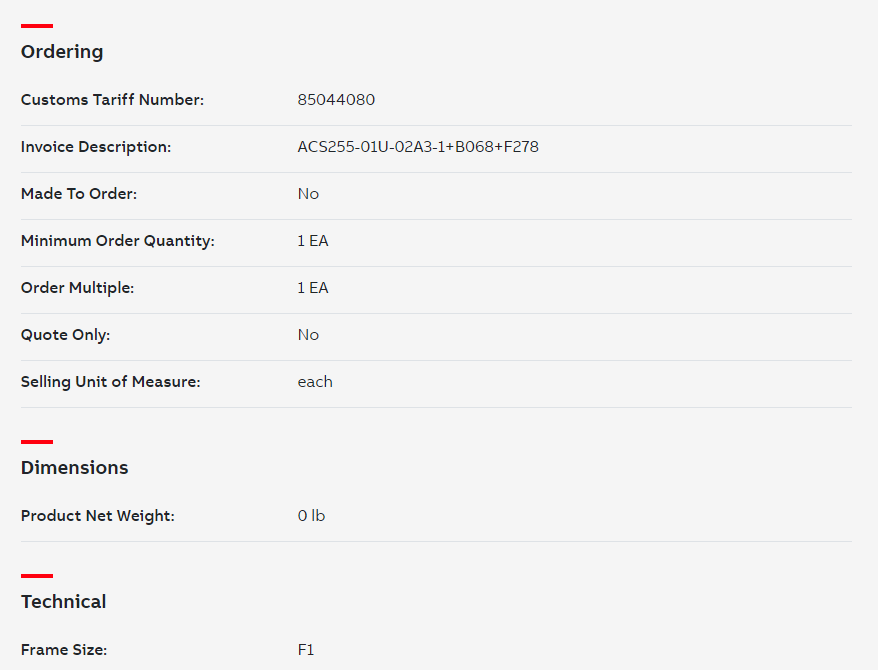Click invoice description ACS255-01U-02A3-1+B068+F278 value

tap(418, 147)
